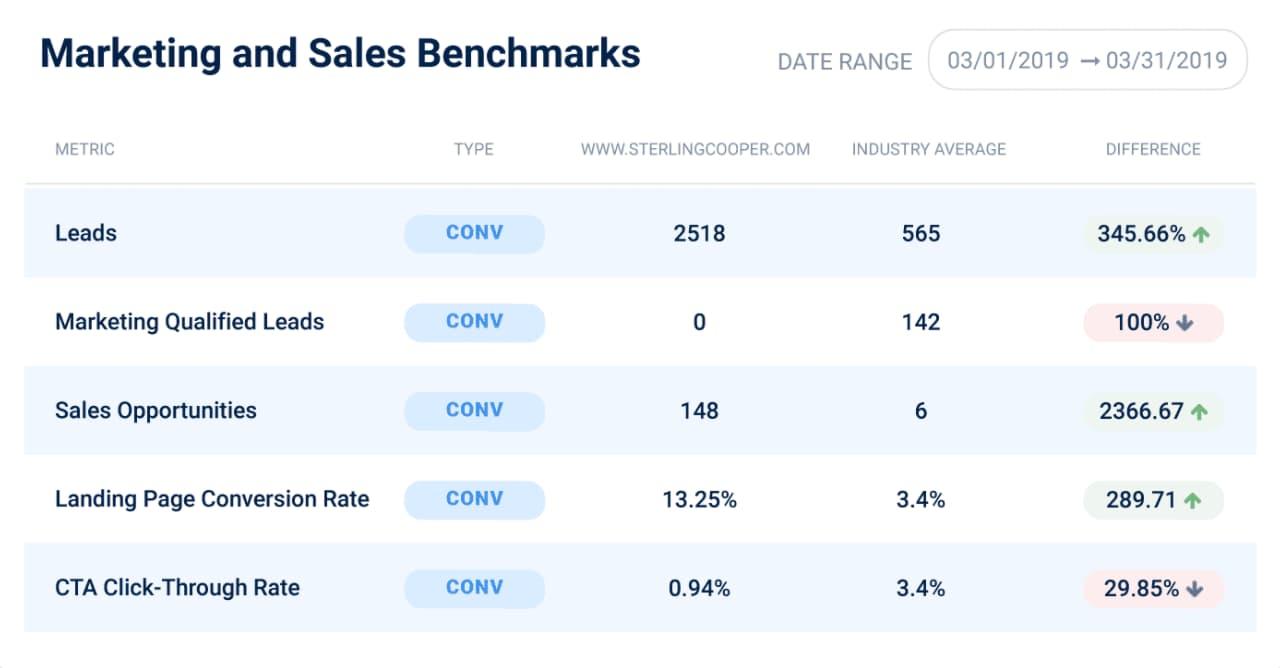The image size is (1280, 668).
Task: Expand the DIFFERENCE column sort options
Action: [1153, 149]
